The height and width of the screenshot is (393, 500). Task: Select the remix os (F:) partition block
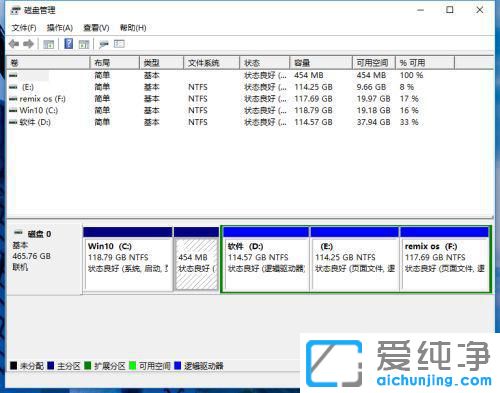pos(445,259)
